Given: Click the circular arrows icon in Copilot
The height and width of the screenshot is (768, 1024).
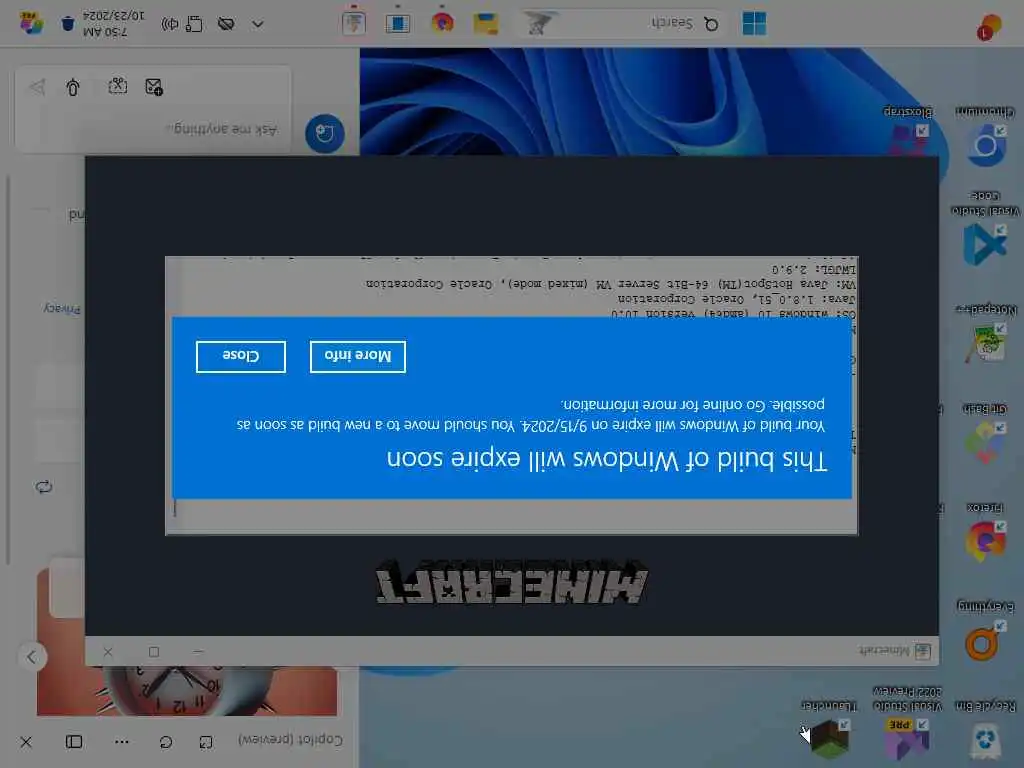Looking at the screenshot, I should [x=44, y=487].
